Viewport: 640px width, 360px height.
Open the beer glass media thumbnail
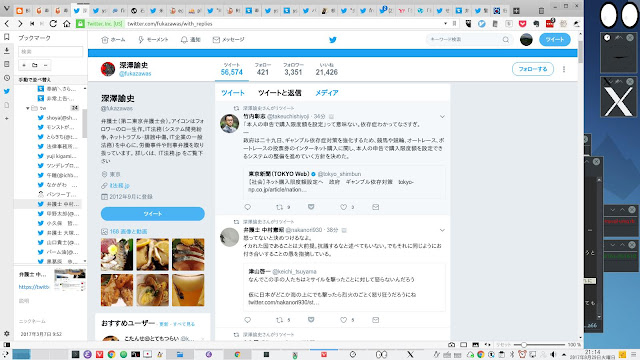pyautogui.click(x=188, y=290)
